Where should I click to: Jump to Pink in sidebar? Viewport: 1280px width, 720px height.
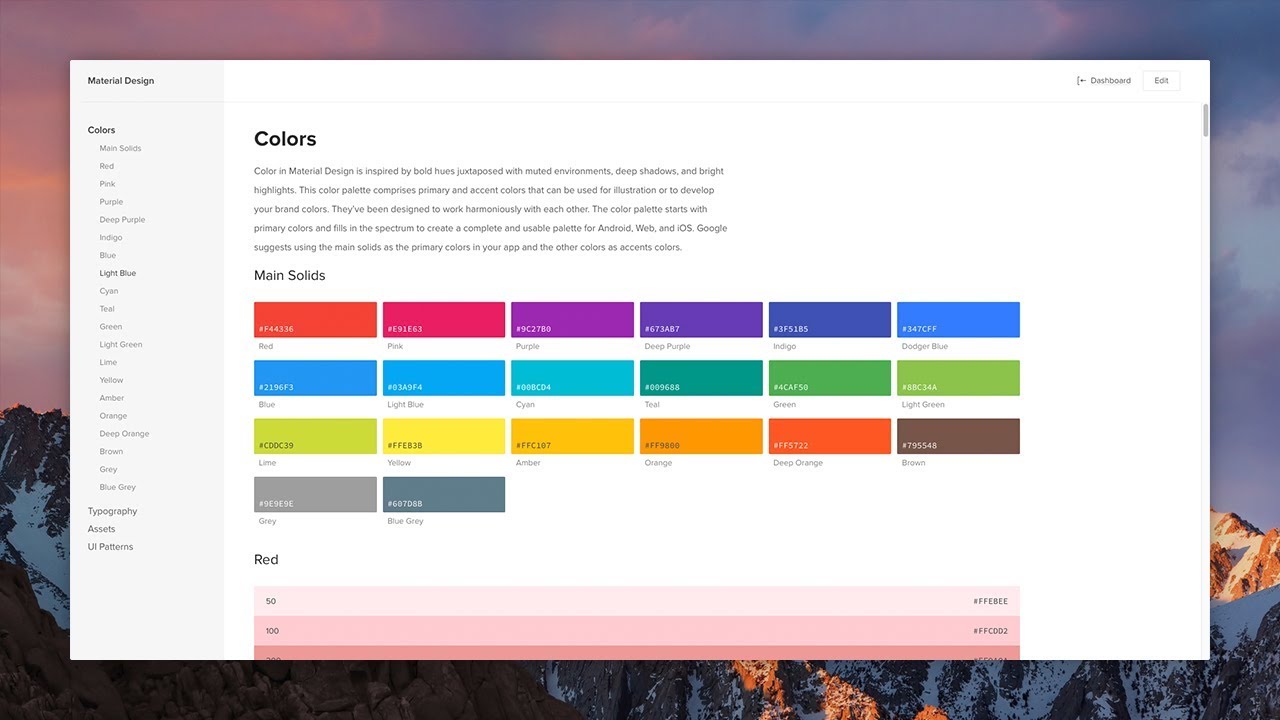pos(107,184)
